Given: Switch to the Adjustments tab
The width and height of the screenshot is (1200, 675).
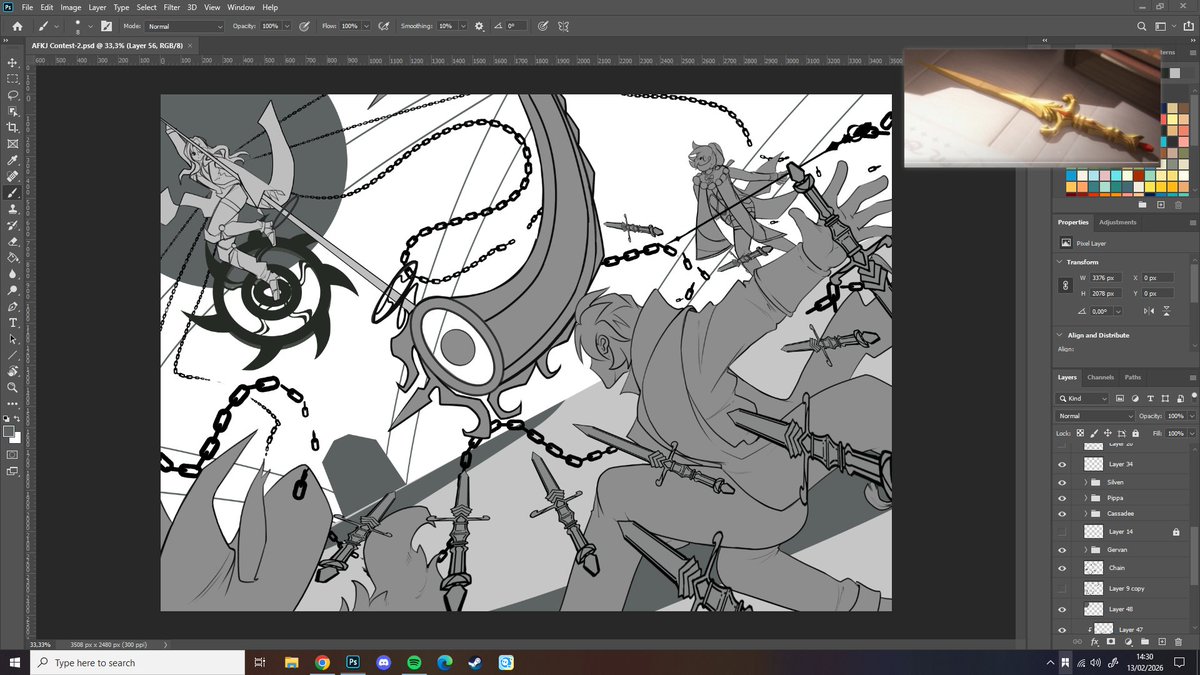Looking at the screenshot, I should click(1117, 222).
